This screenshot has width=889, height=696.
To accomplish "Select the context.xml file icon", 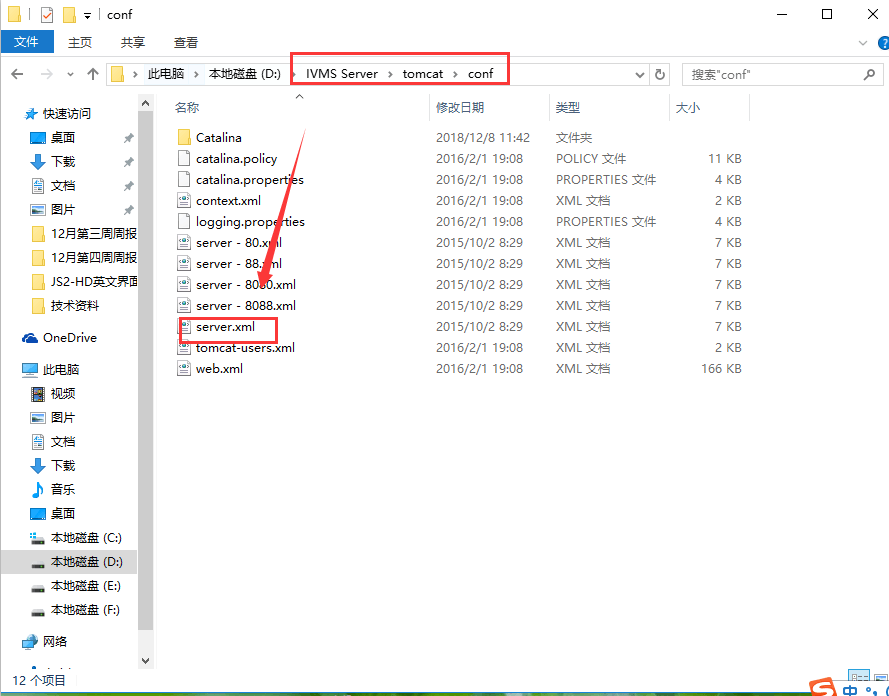I will pyautogui.click(x=184, y=201).
